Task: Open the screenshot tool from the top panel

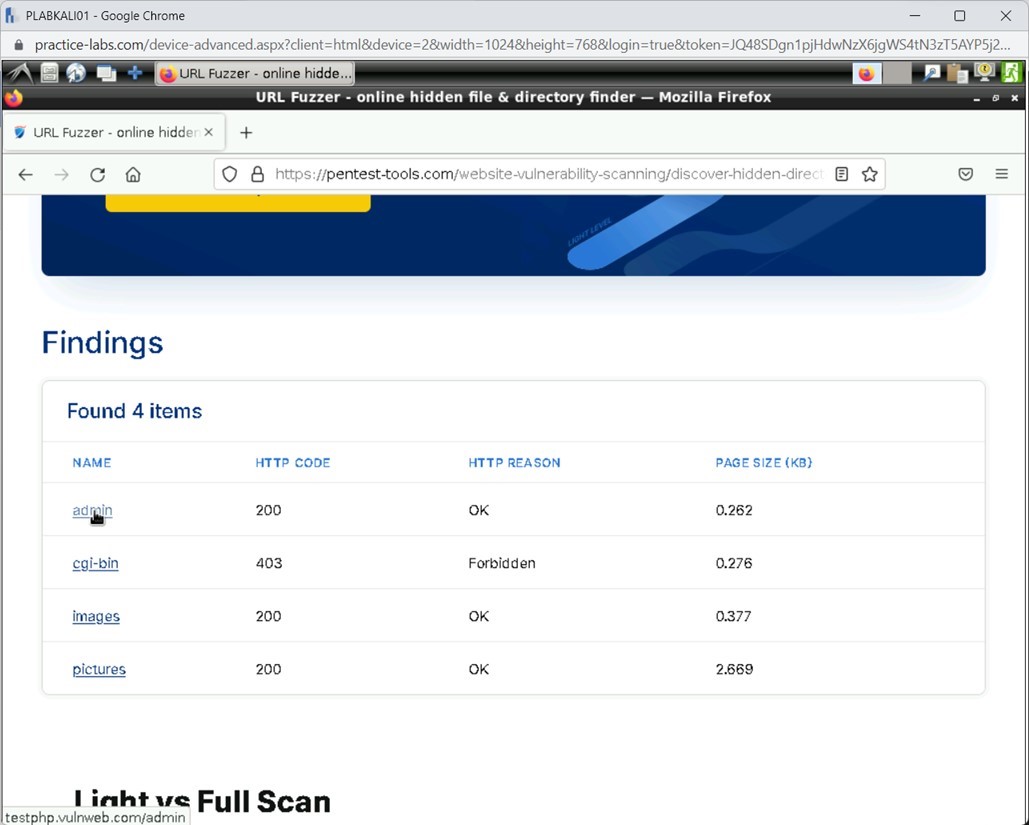Action: coord(930,71)
